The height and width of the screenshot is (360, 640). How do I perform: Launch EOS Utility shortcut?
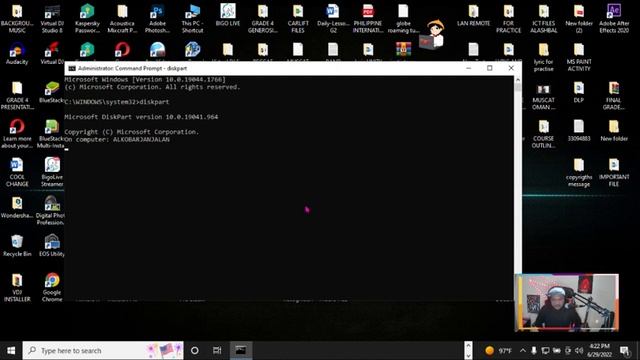tap(52, 245)
